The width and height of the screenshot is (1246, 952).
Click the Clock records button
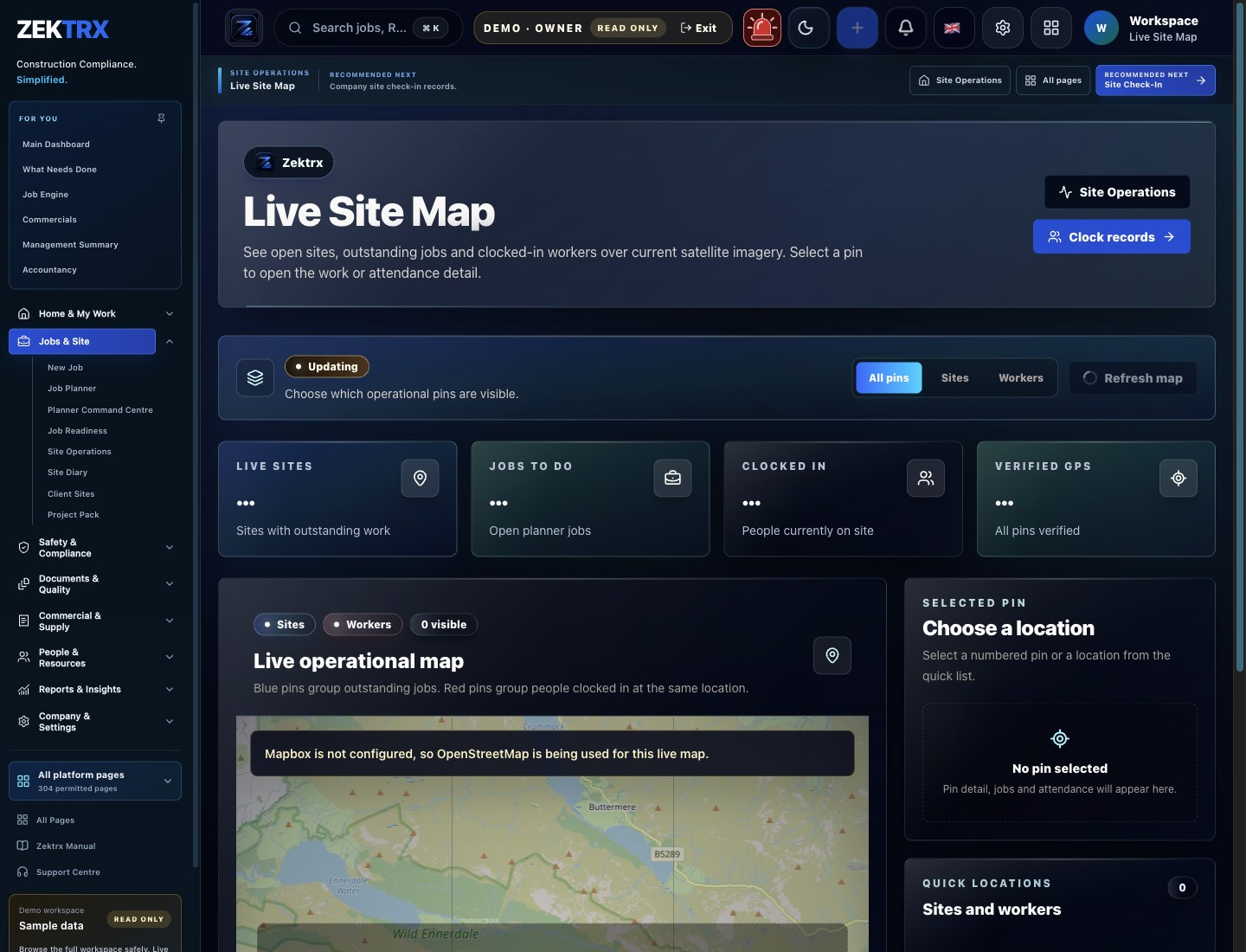click(1111, 236)
